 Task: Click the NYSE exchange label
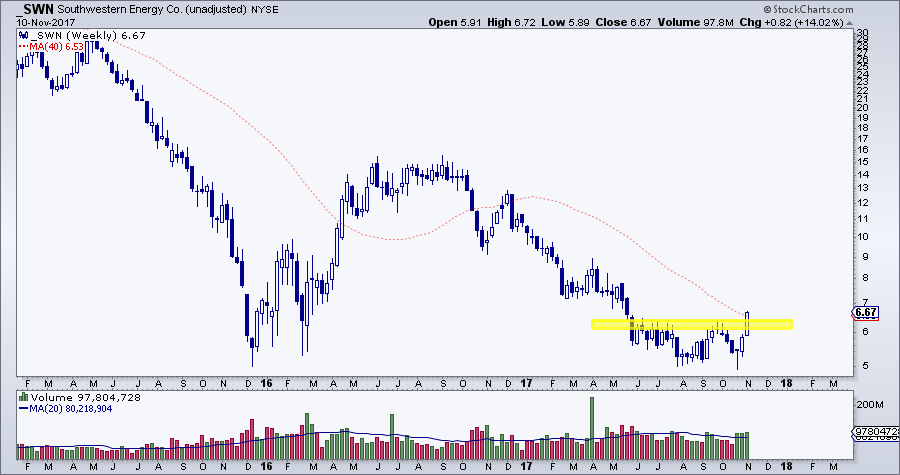tap(265, 9)
